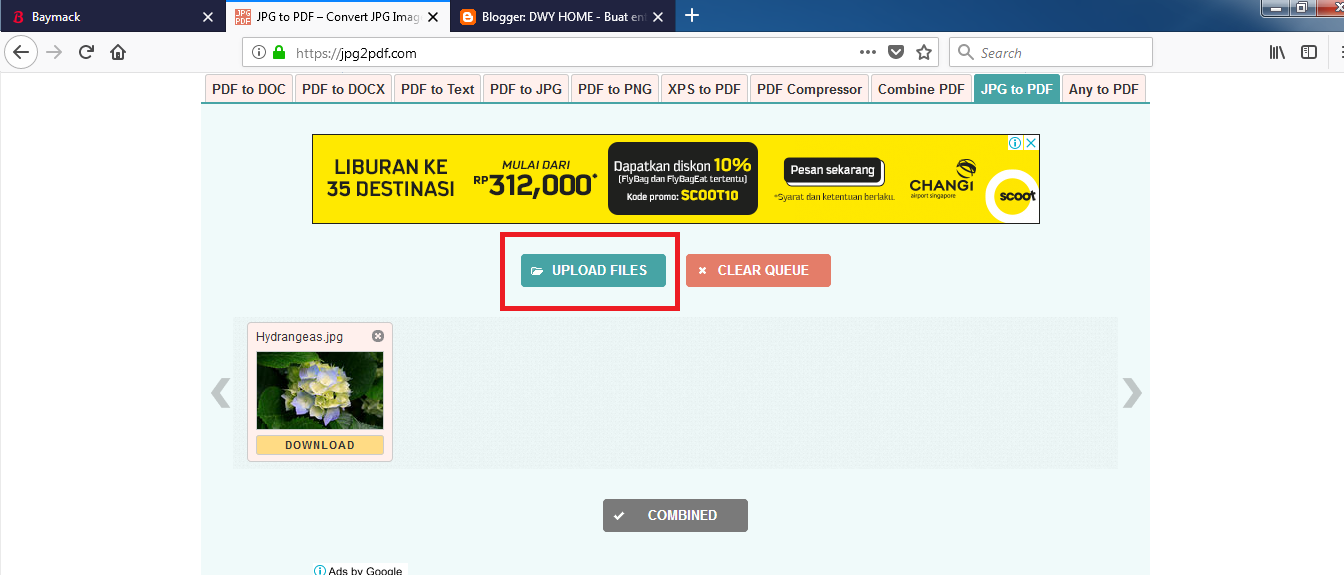Remove Hydrangeas.jpg from the queue
Screen dimensions: 1344x575
378,336
